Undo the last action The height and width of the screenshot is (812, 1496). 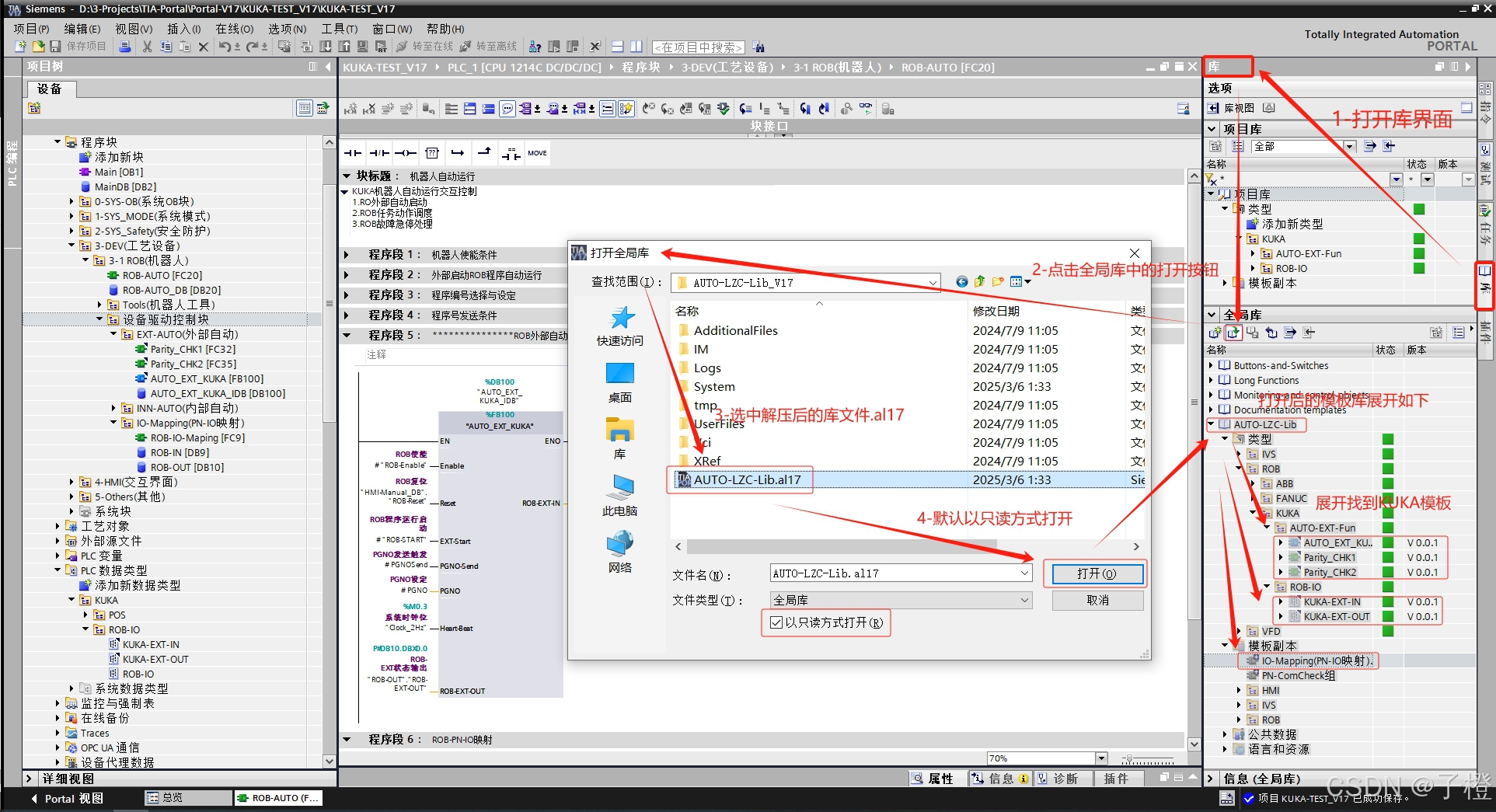coord(225,47)
